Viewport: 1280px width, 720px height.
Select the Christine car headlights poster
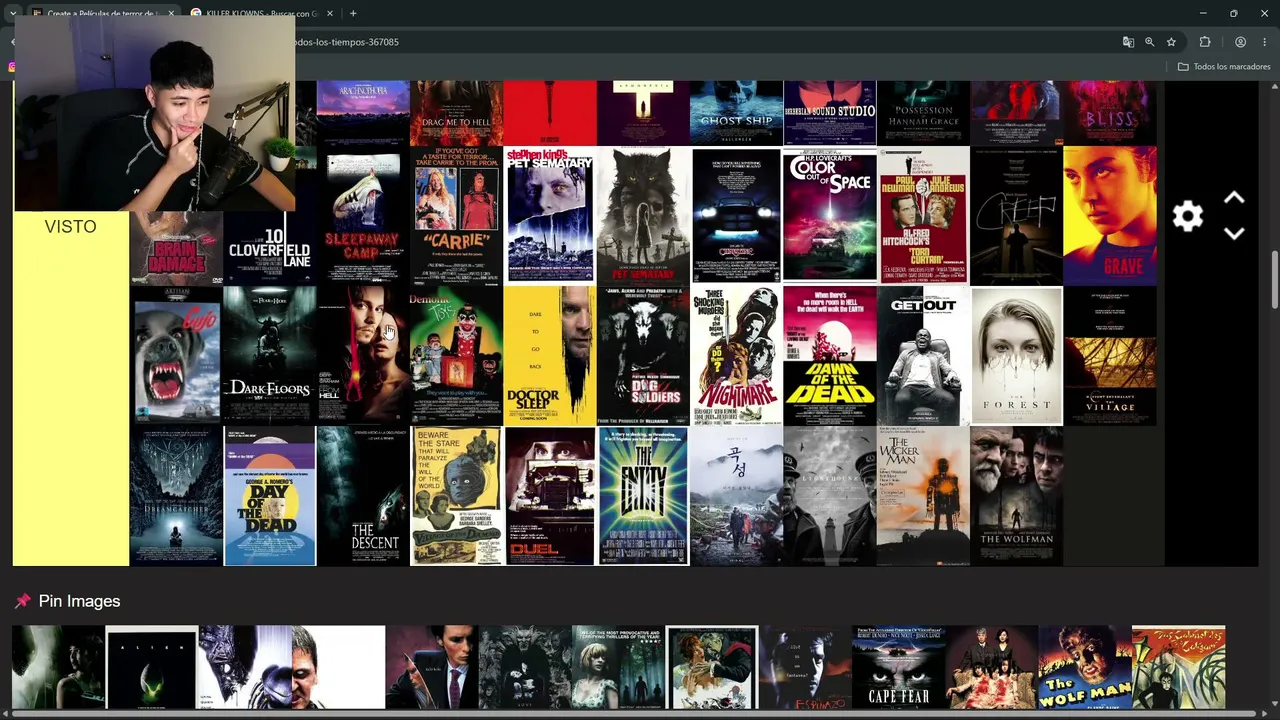pos(736,216)
